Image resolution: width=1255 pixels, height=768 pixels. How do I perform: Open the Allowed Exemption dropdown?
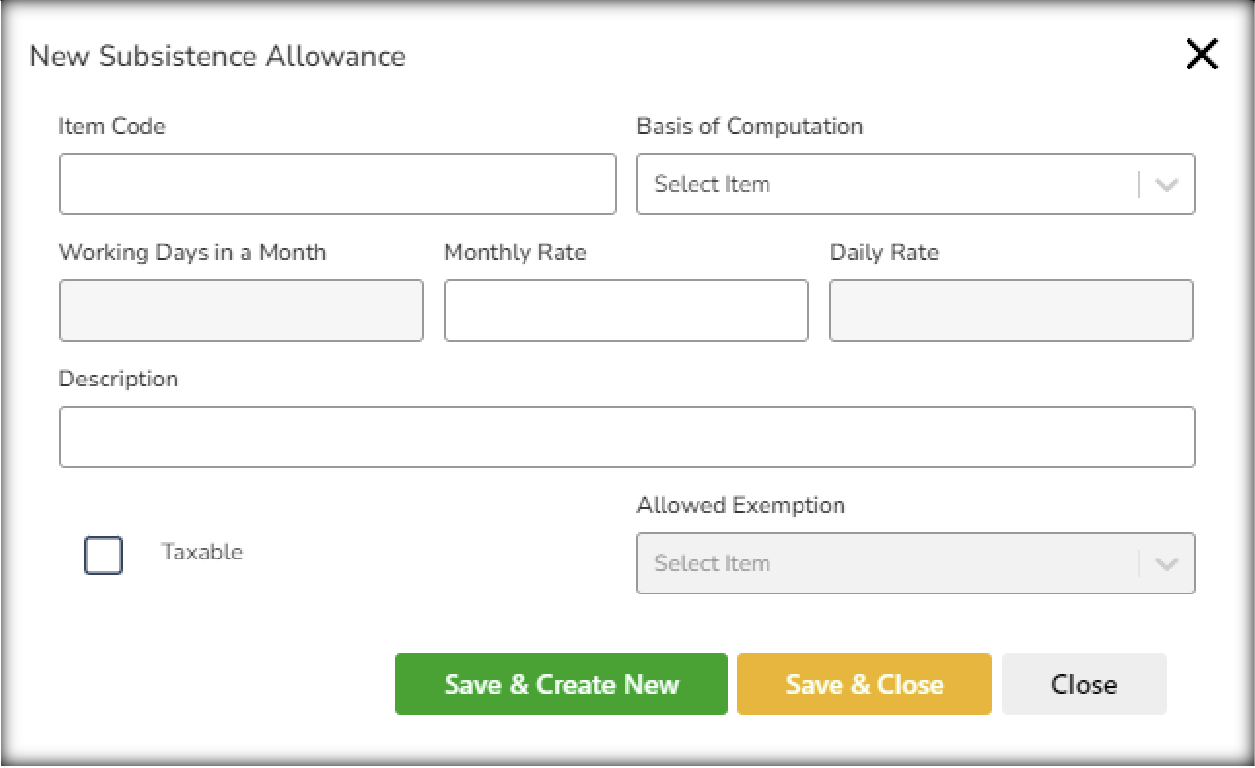890,563
